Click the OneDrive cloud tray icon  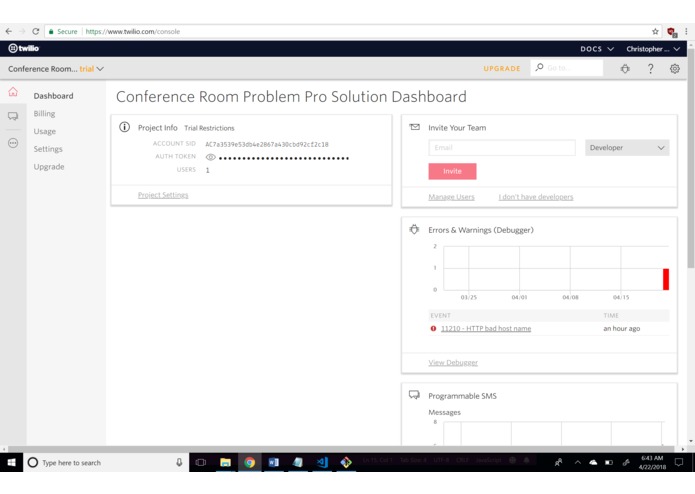593,462
